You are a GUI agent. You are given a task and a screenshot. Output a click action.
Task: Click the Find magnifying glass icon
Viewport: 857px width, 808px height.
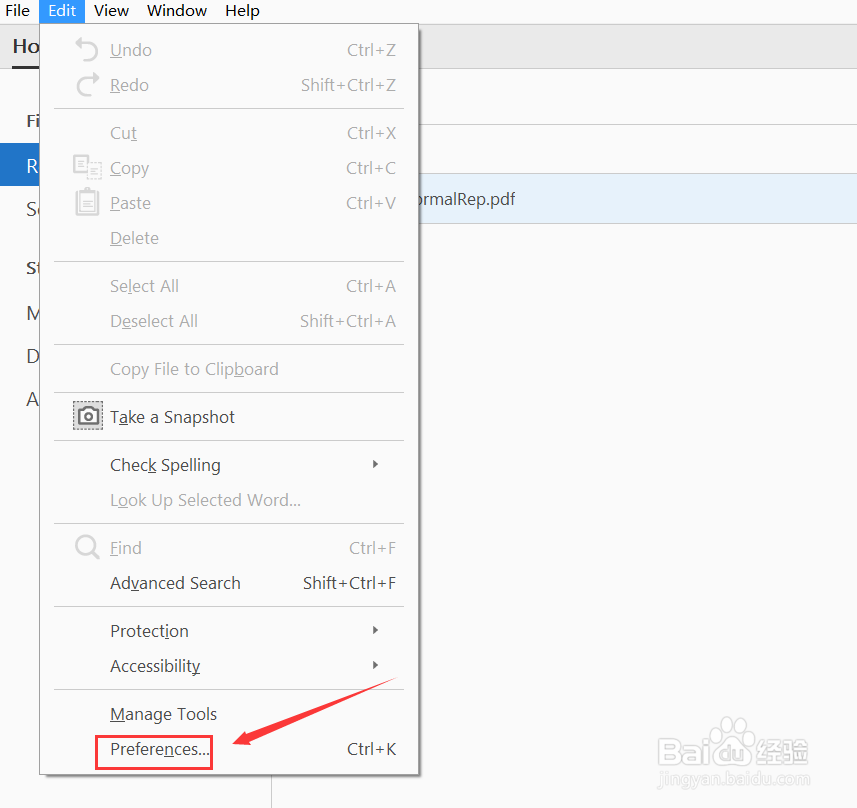tap(87, 547)
